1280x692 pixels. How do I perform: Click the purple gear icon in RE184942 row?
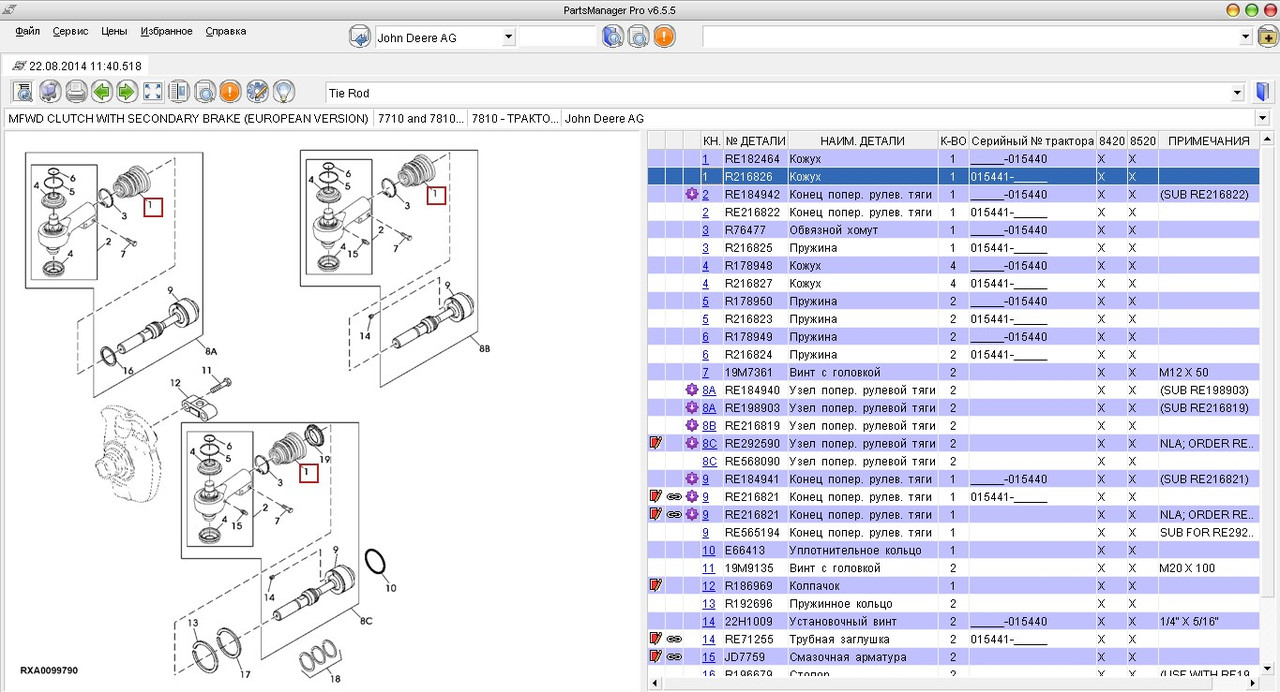(691, 194)
